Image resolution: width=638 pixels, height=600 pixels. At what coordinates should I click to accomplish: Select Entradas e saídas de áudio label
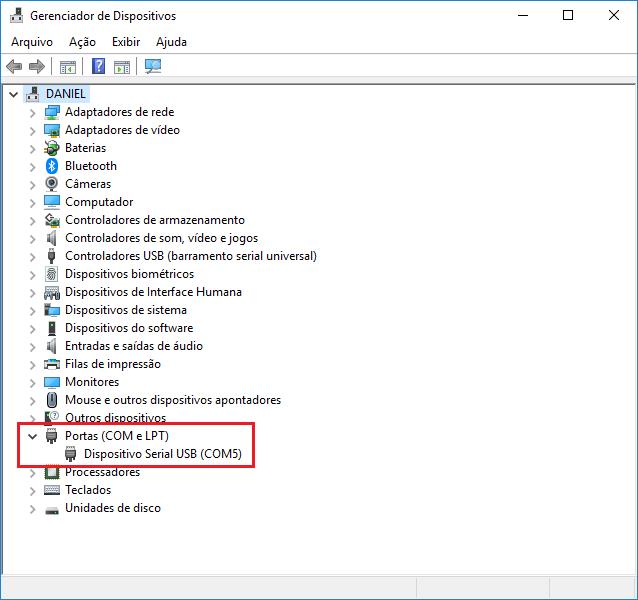(134, 346)
